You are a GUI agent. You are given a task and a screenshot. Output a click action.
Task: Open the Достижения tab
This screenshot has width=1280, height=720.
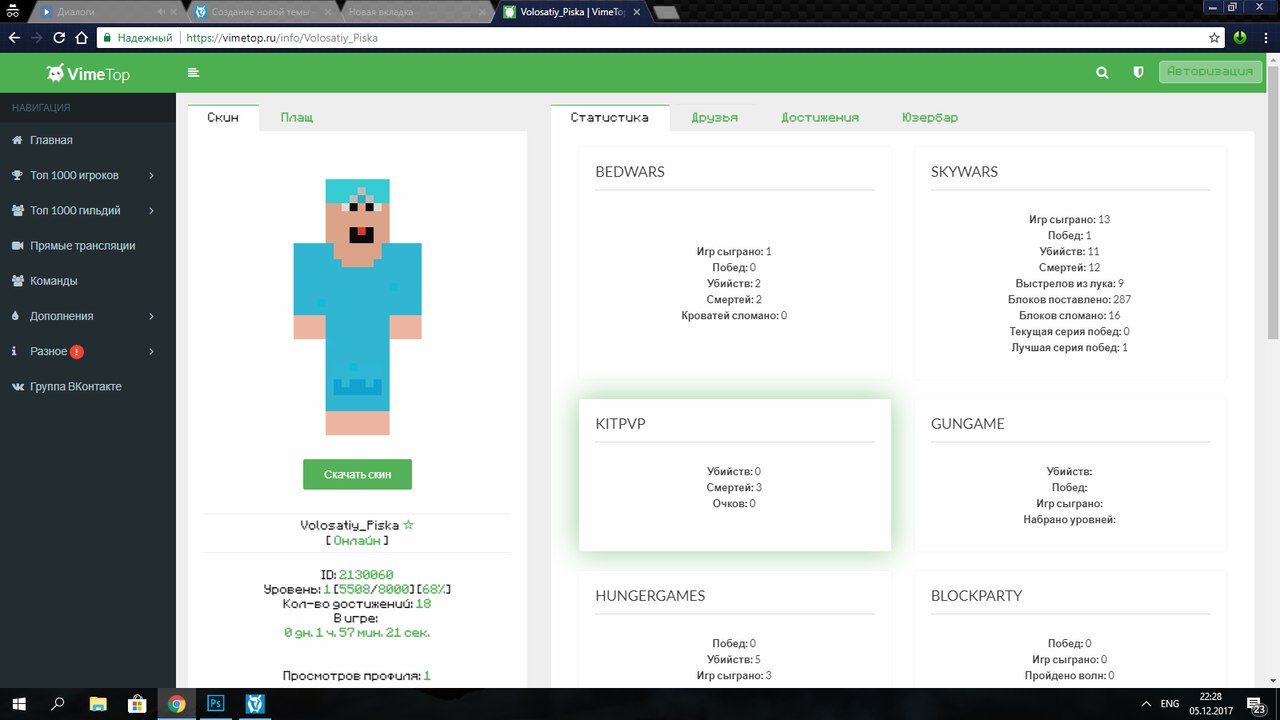[x=819, y=117]
